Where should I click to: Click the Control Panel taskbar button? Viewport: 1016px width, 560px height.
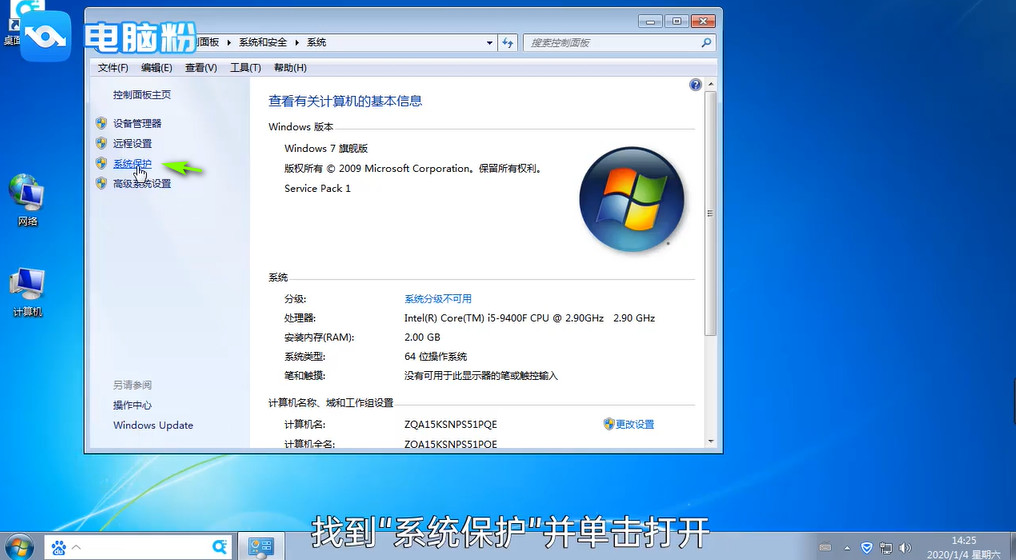(262, 547)
